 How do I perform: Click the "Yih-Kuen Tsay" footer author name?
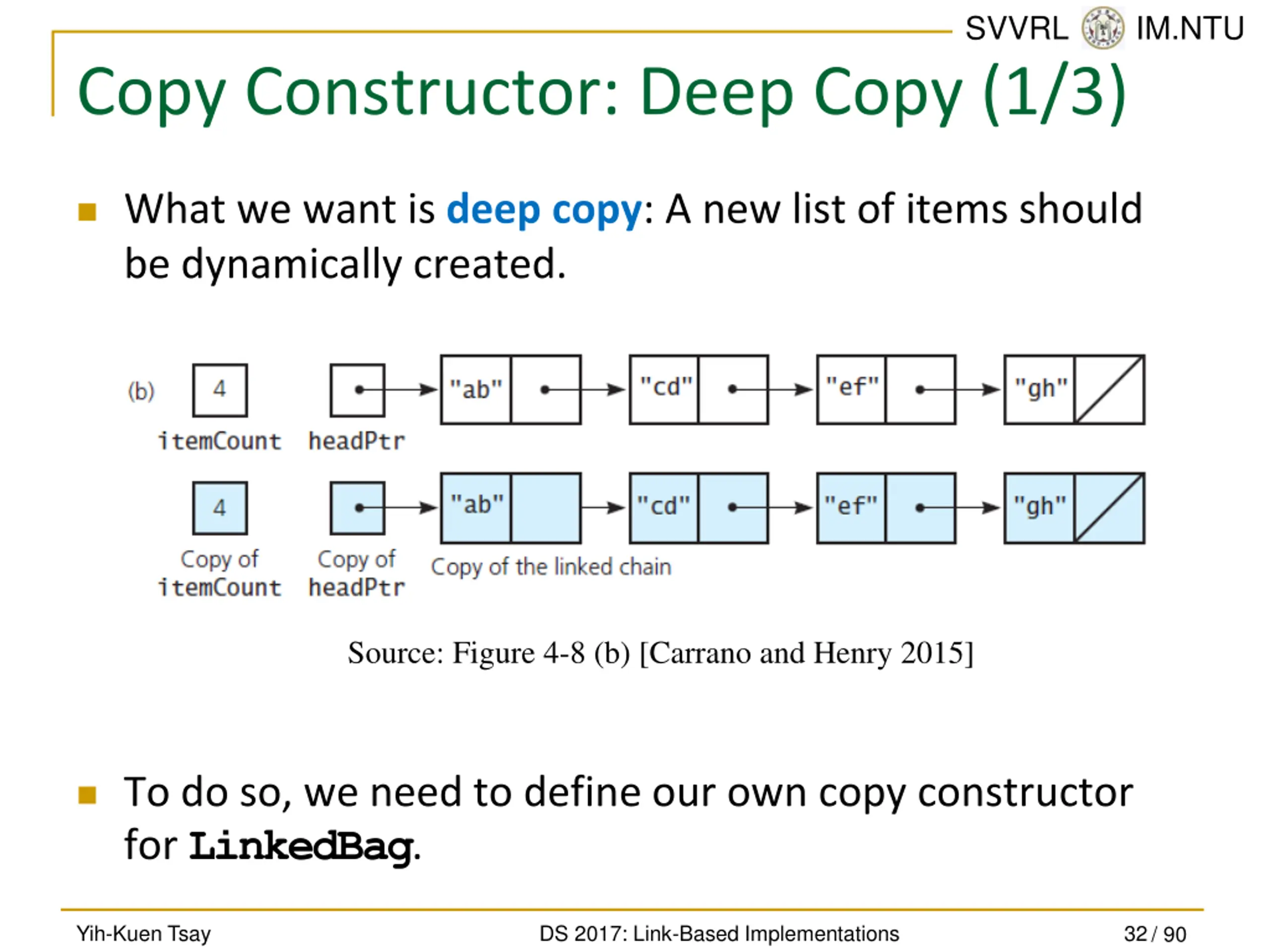(x=143, y=934)
